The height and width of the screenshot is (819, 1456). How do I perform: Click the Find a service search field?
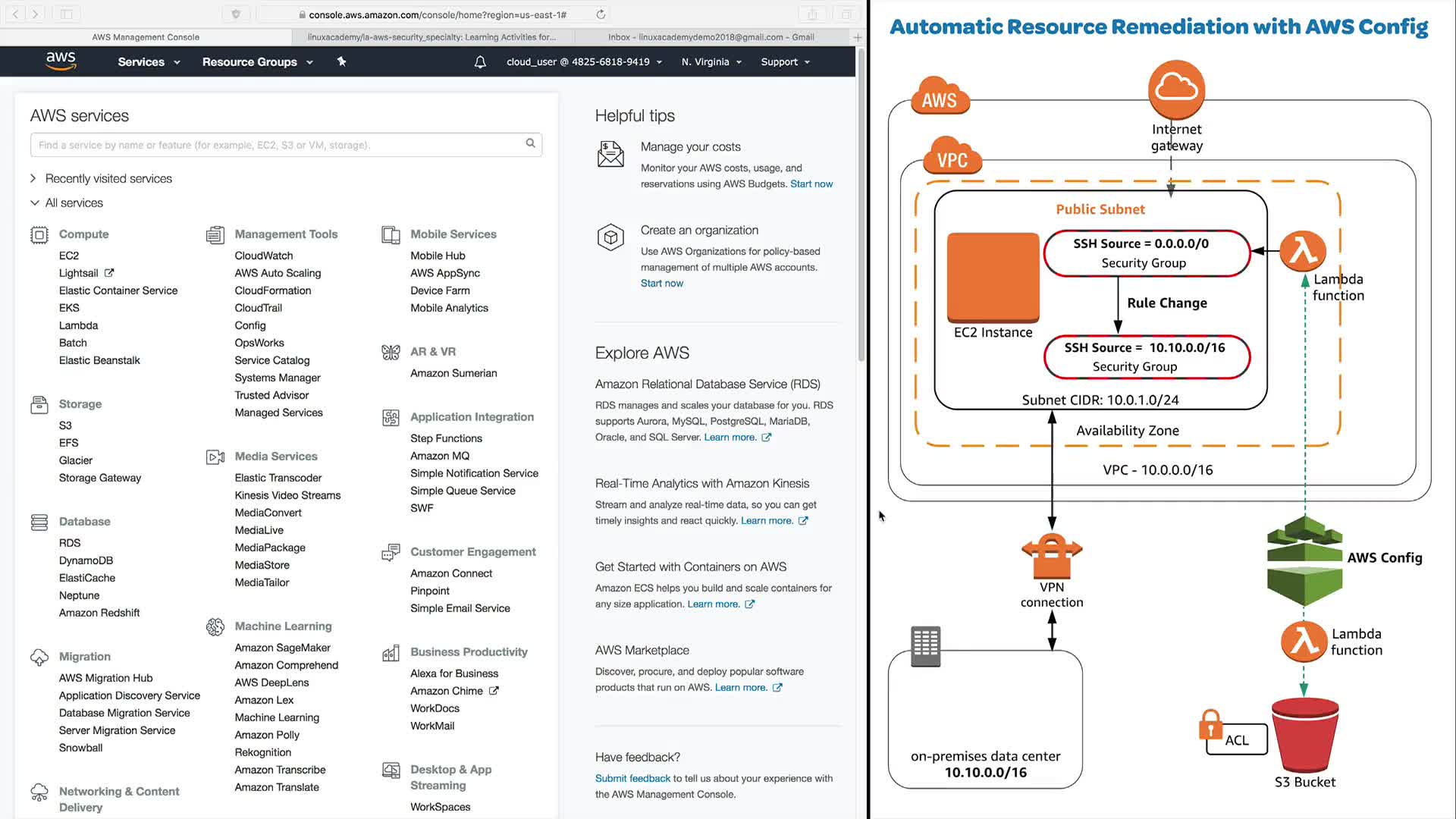click(281, 145)
